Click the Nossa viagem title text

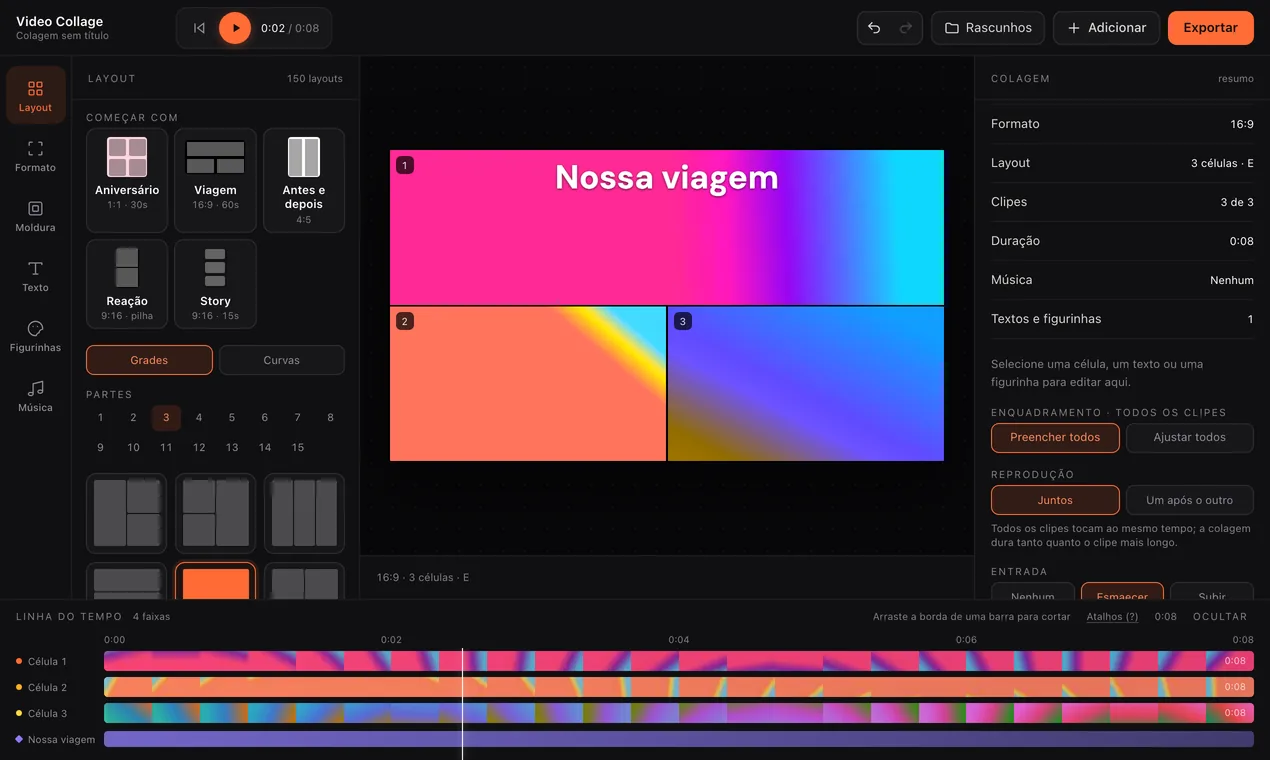[x=666, y=177]
